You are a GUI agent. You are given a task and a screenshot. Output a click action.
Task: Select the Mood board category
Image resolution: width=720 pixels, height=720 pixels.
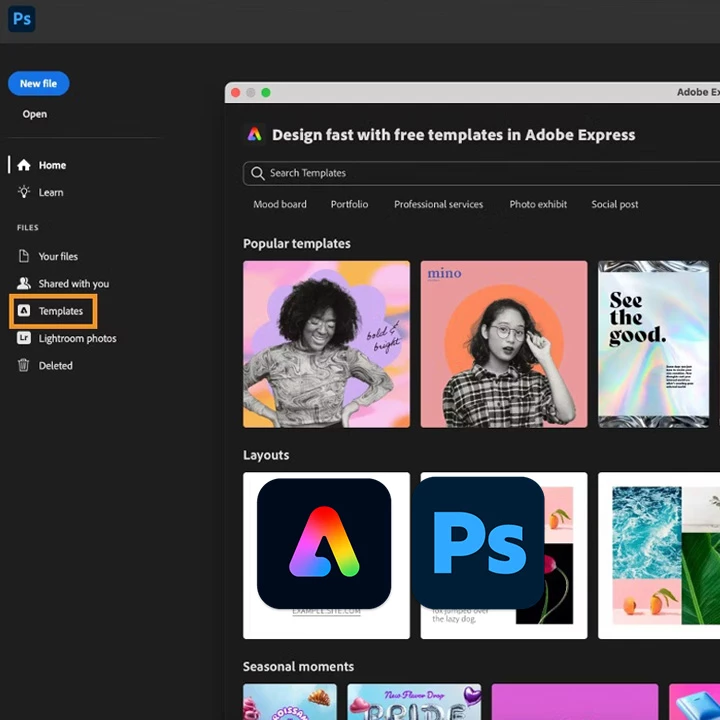click(x=280, y=204)
